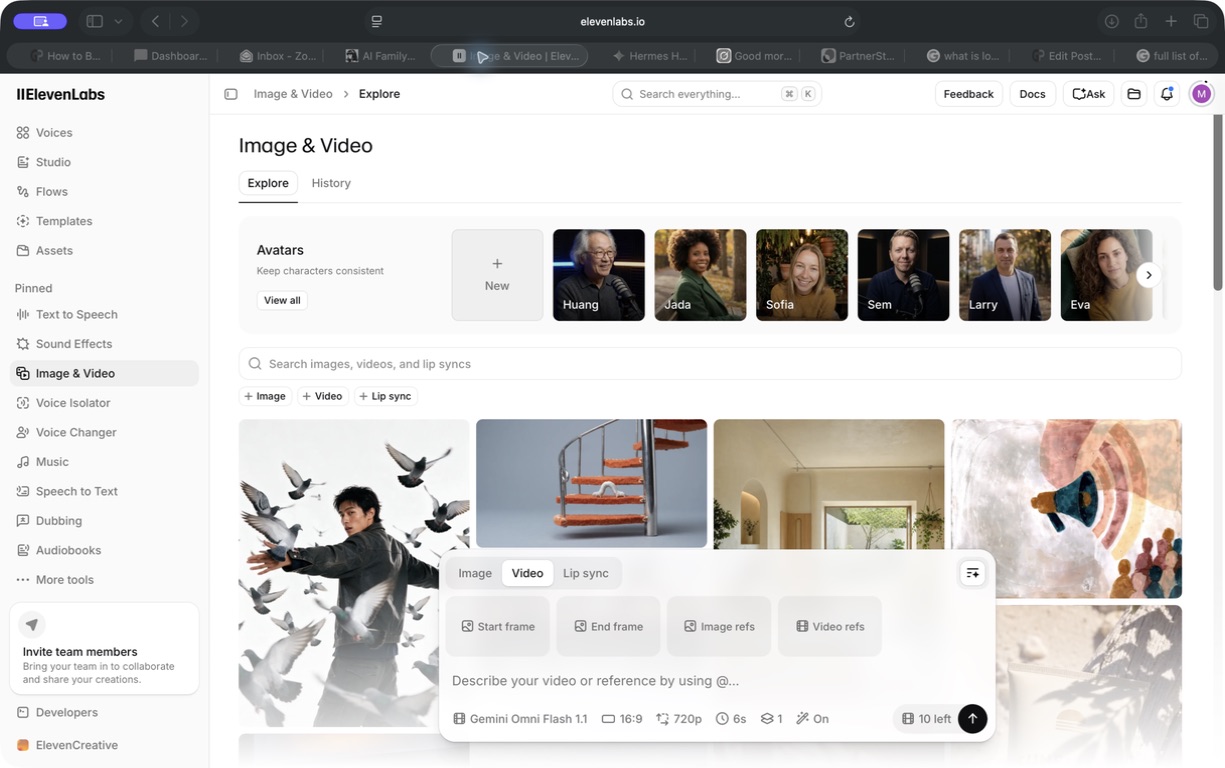Open the folder icon in the header
1225x768 pixels.
(x=1134, y=94)
